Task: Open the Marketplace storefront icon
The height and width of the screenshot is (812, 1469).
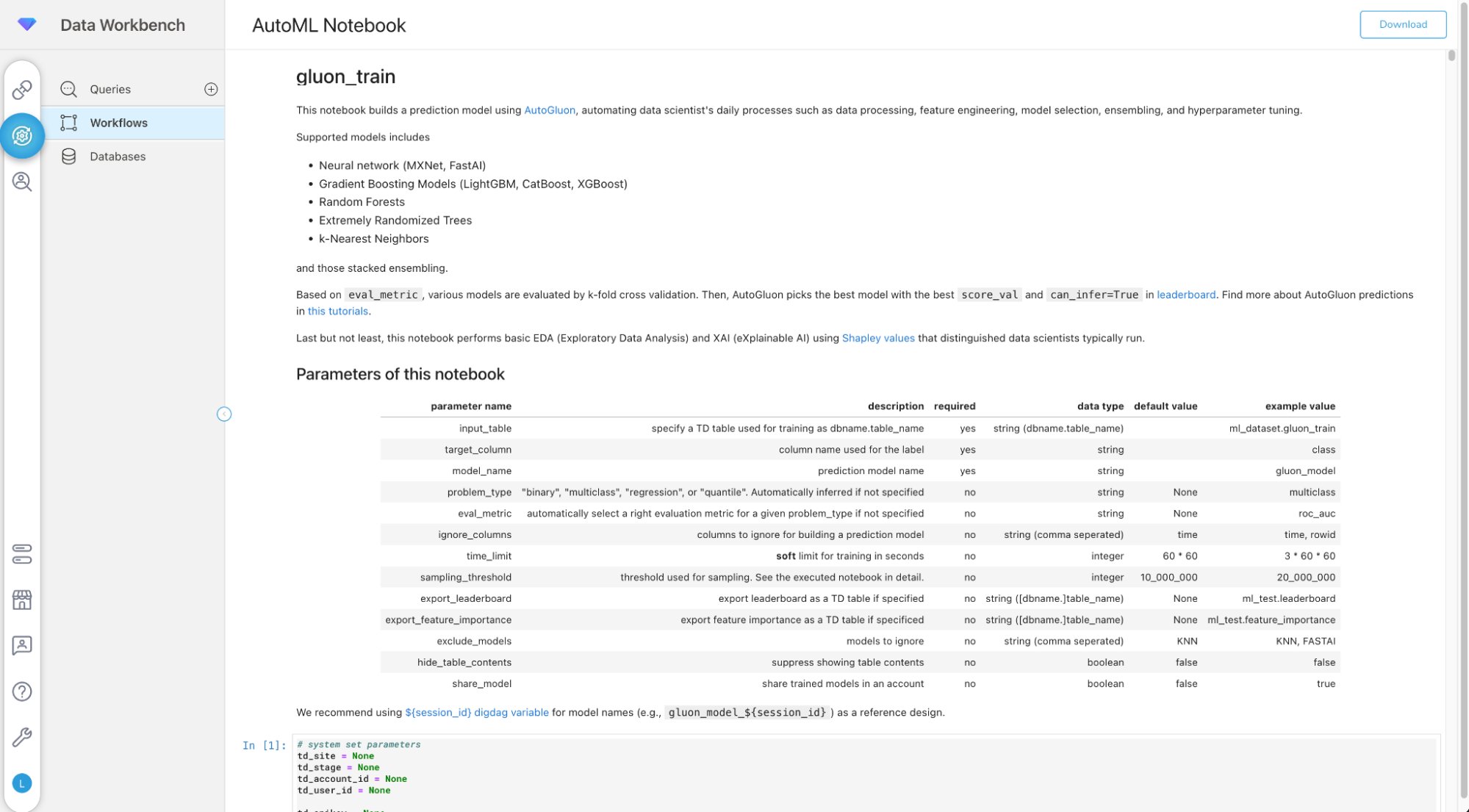Action: pyautogui.click(x=22, y=600)
